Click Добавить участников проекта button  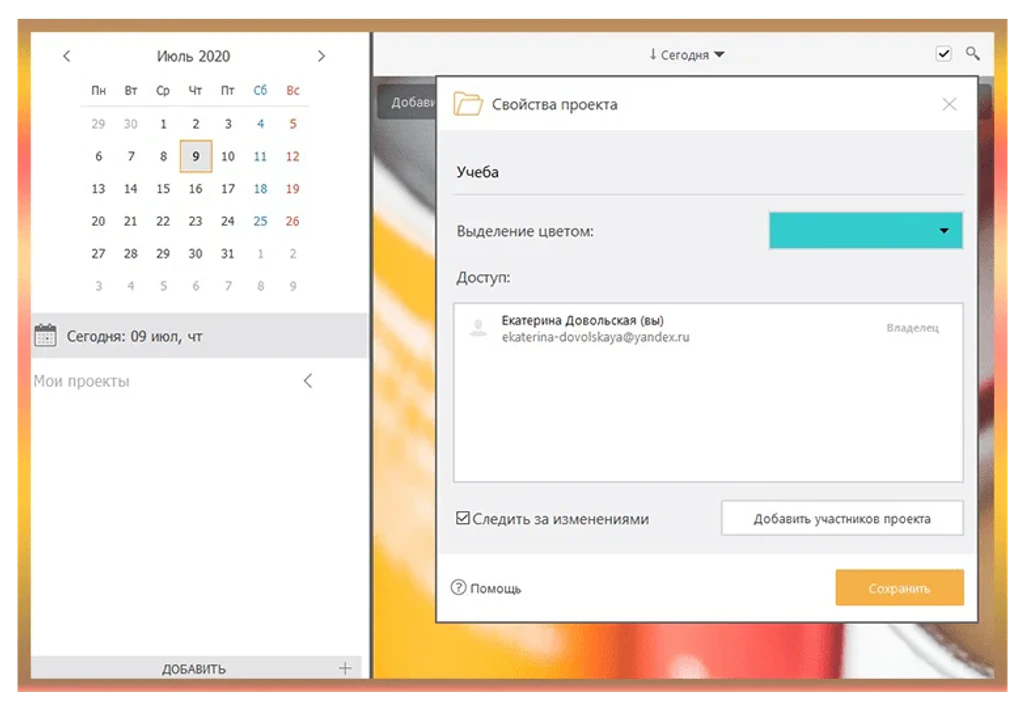[x=842, y=519]
